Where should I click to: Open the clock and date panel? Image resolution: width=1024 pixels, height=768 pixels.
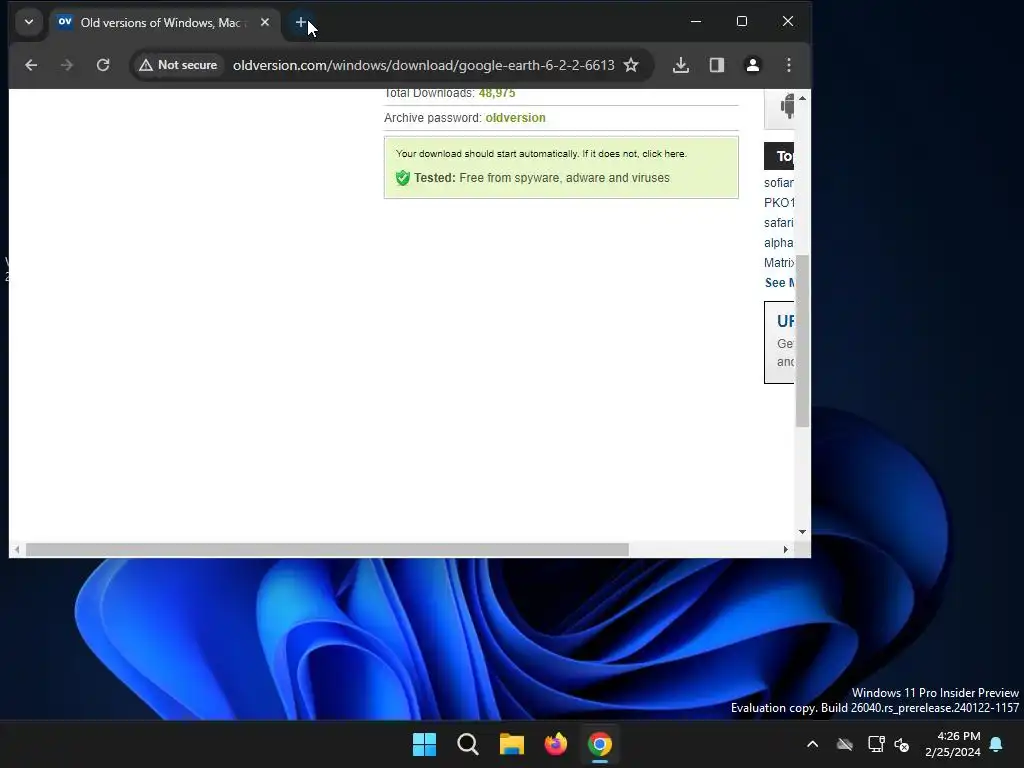[x=953, y=744]
